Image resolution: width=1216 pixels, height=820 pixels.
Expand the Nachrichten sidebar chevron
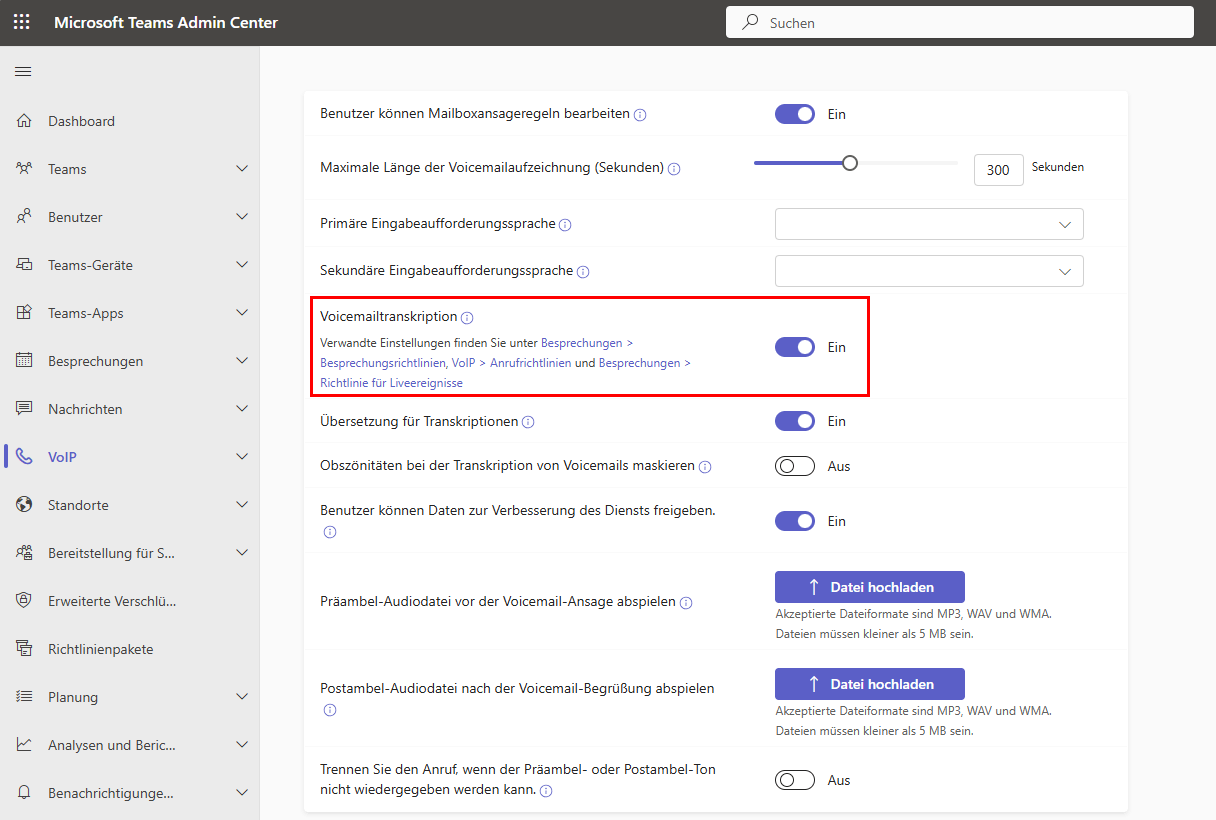tap(242, 409)
